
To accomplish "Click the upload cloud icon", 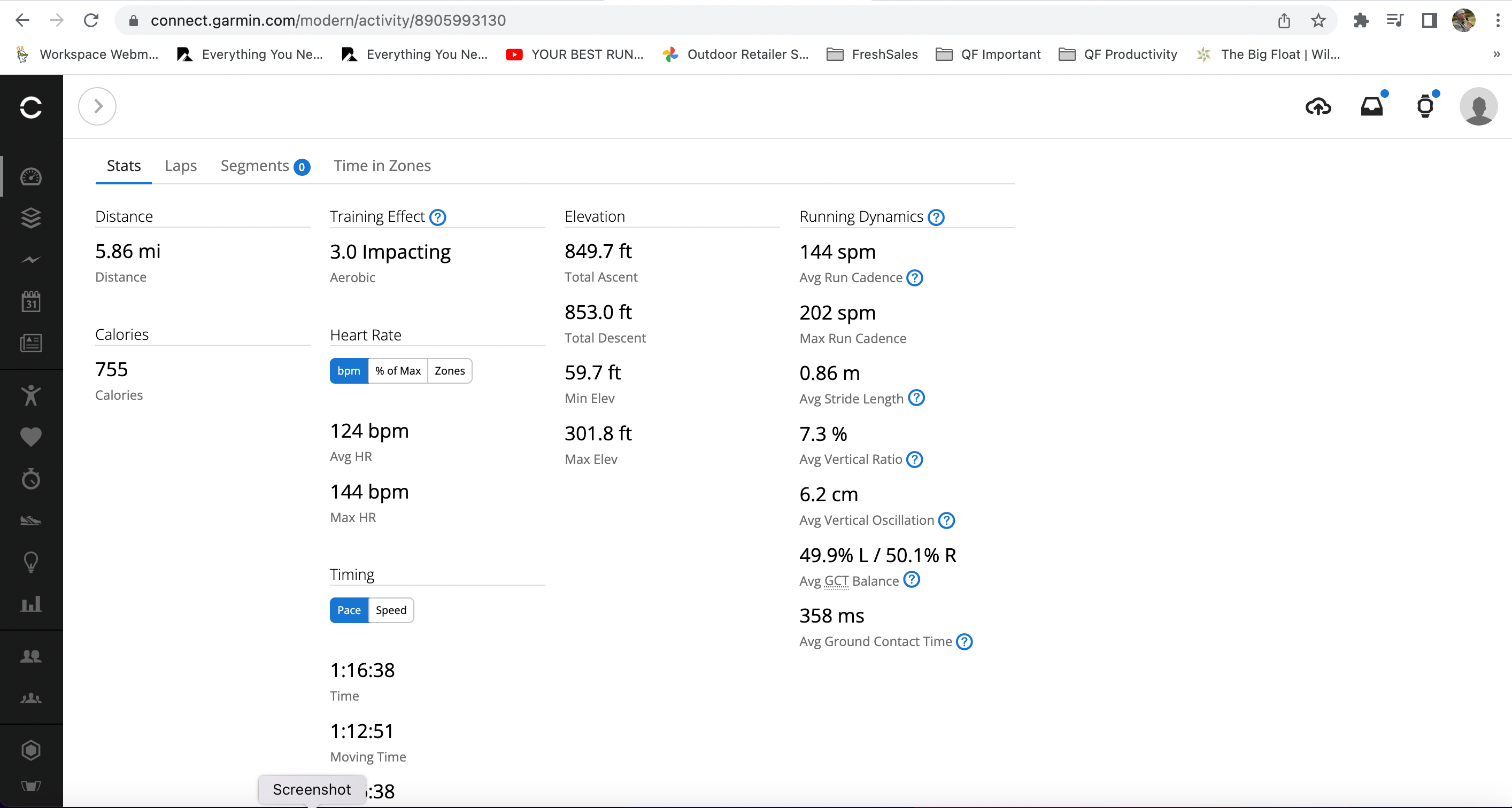I will pos(1318,107).
